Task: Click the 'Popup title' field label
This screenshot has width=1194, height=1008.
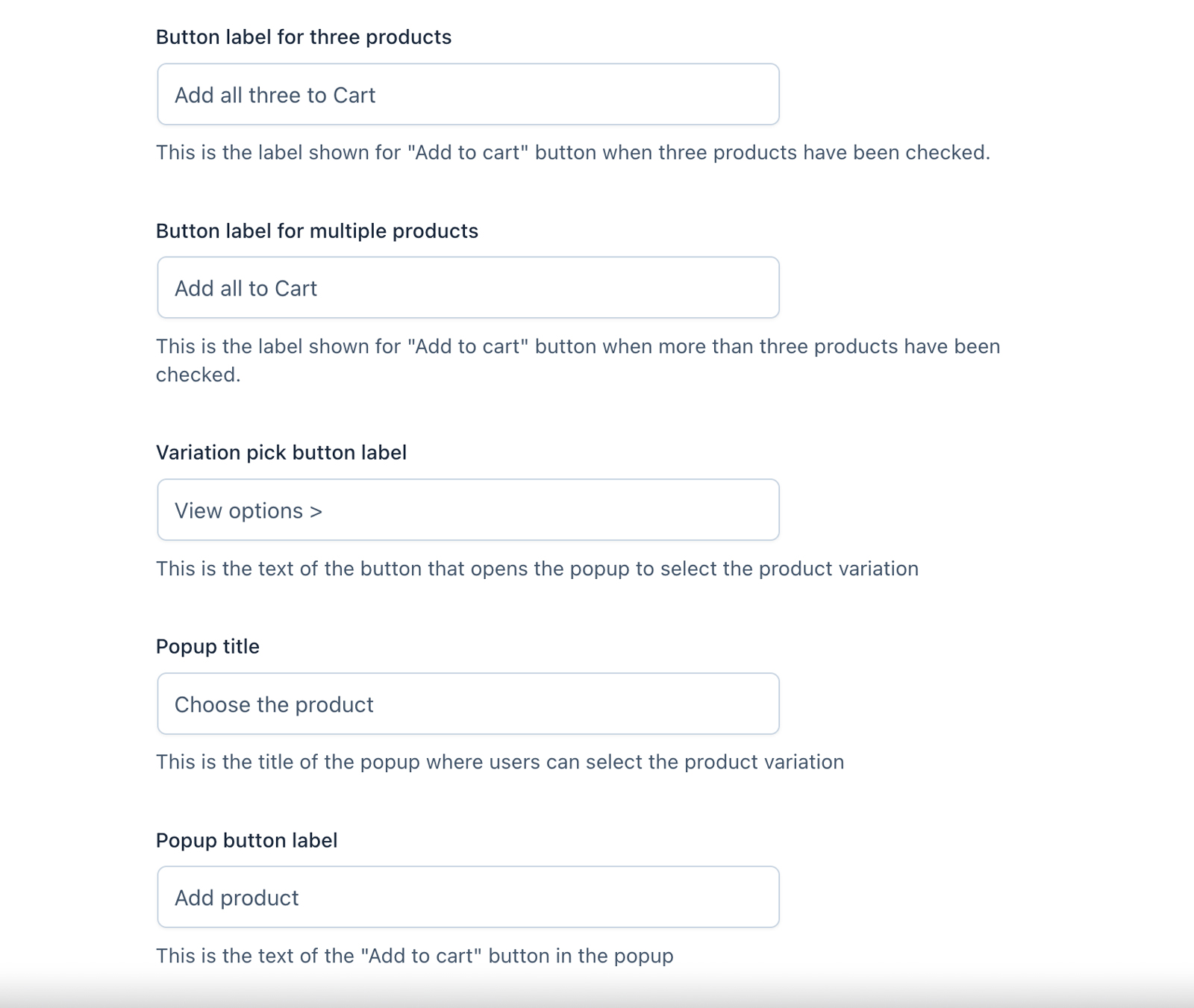Action: click(x=207, y=647)
